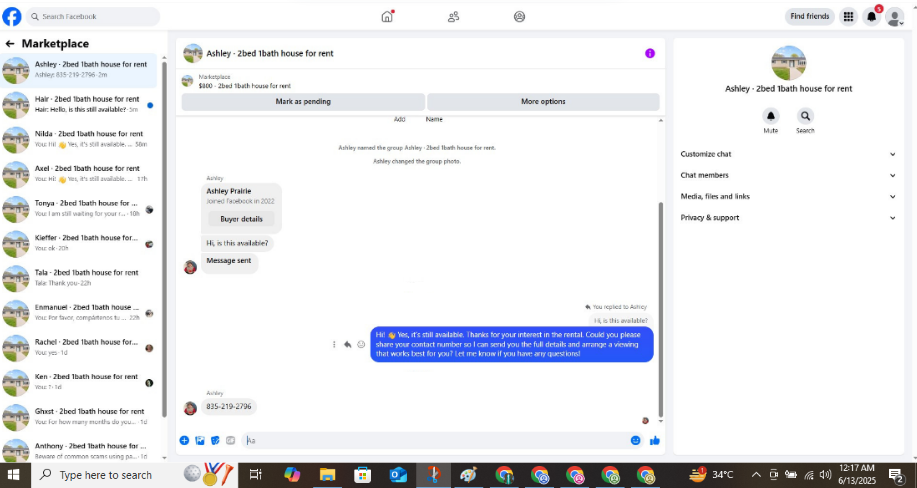The height and width of the screenshot is (488, 917).
Task: Open the Axel conversation
Action: tap(79, 174)
